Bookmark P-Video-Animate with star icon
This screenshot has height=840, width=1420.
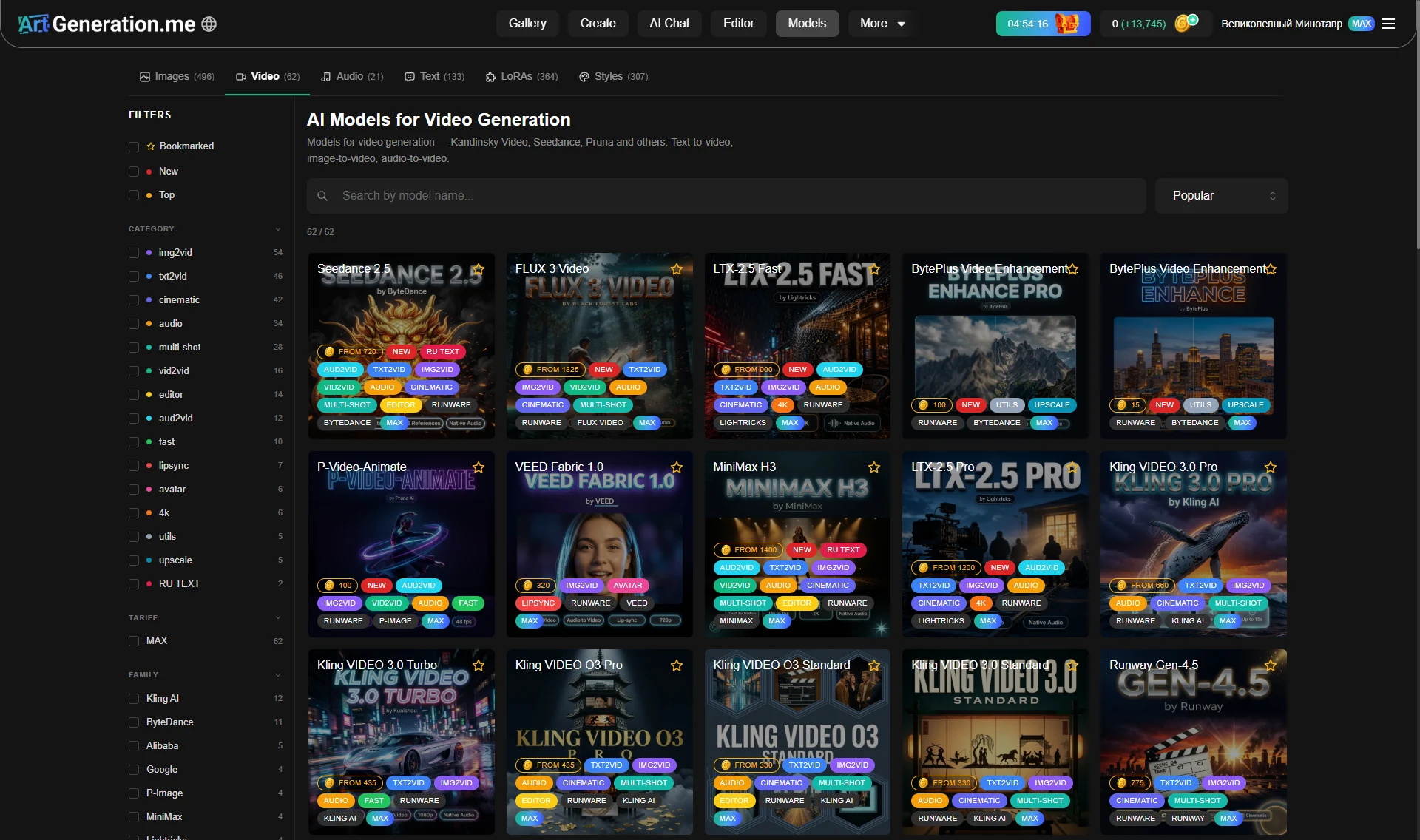(x=479, y=467)
